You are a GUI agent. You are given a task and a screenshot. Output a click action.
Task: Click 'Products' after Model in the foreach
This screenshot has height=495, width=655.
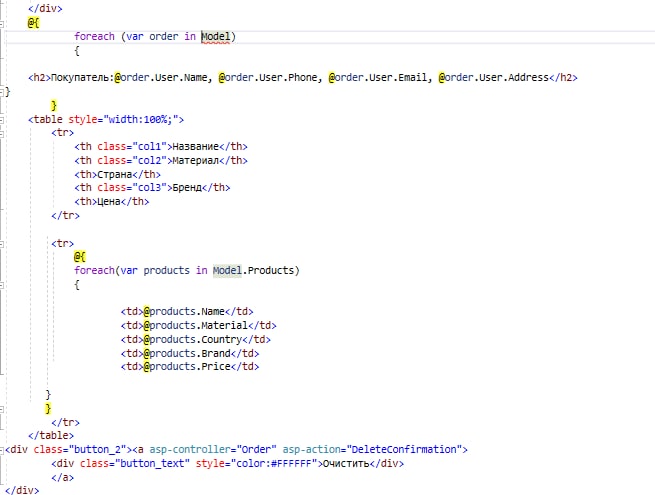coord(271,271)
